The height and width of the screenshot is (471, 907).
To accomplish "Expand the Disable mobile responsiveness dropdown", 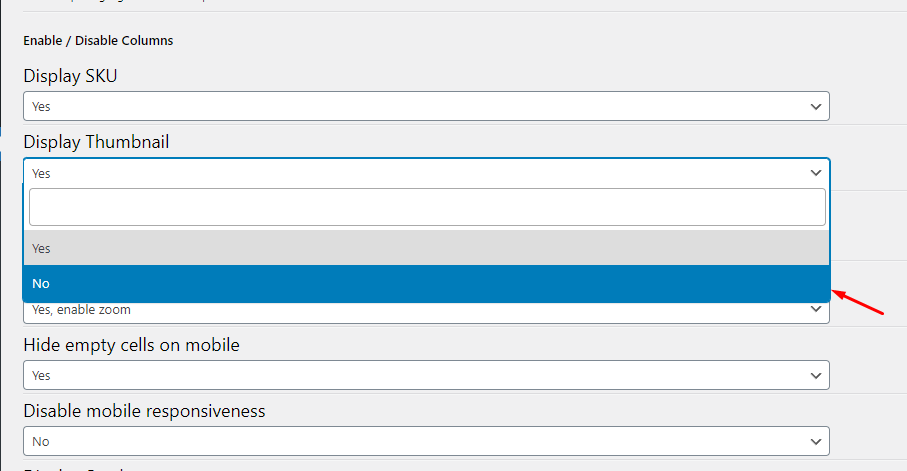I will pyautogui.click(x=426, y=441).
